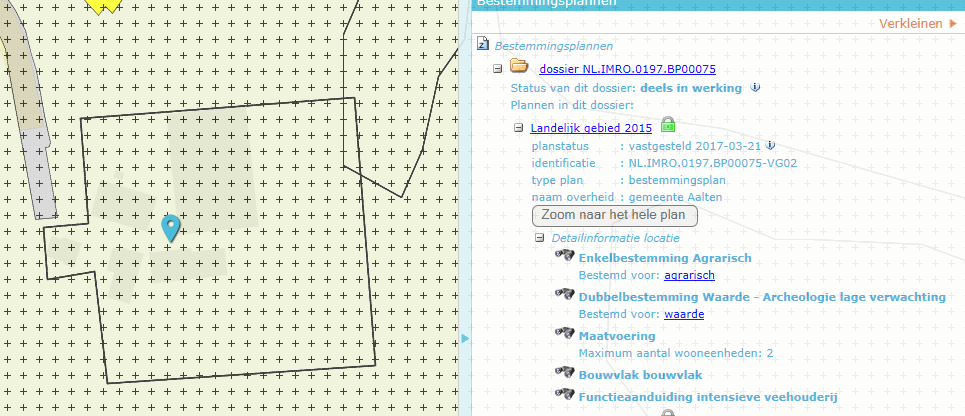Click the Bestemmingsplannen document icon
Screen dimensions: 965x416
tap(484, 44)
